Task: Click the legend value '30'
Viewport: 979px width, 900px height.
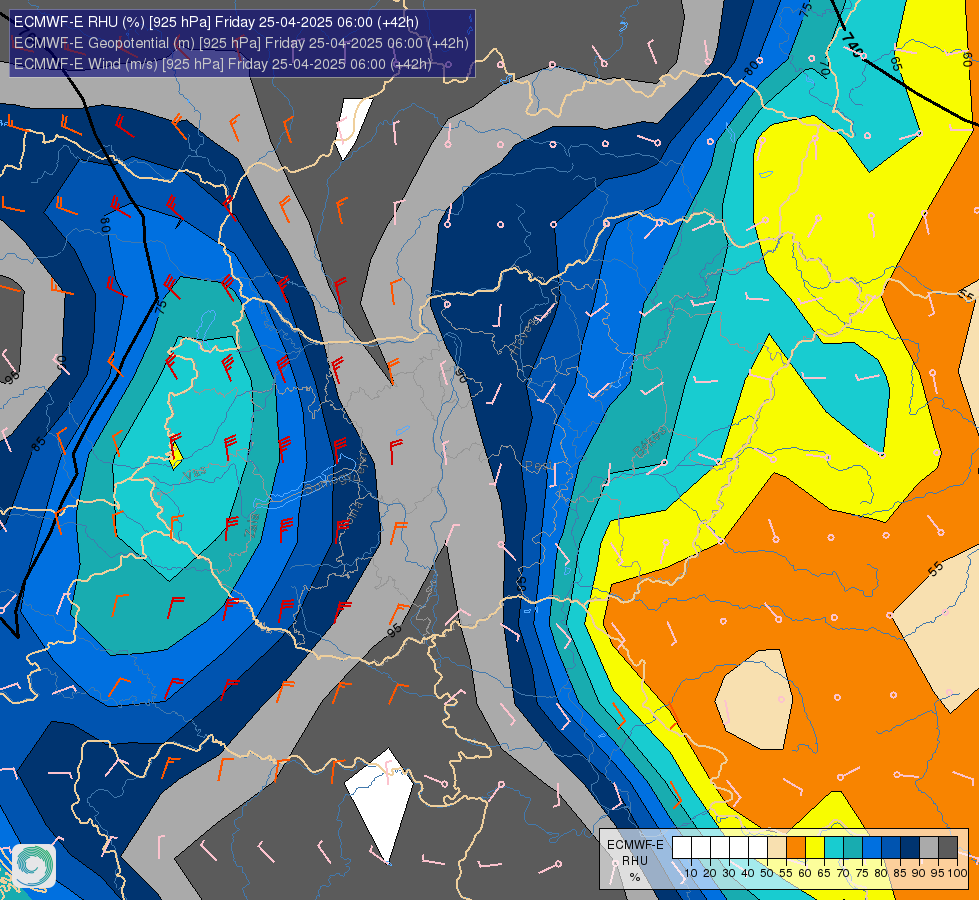Action: point(729,873)
